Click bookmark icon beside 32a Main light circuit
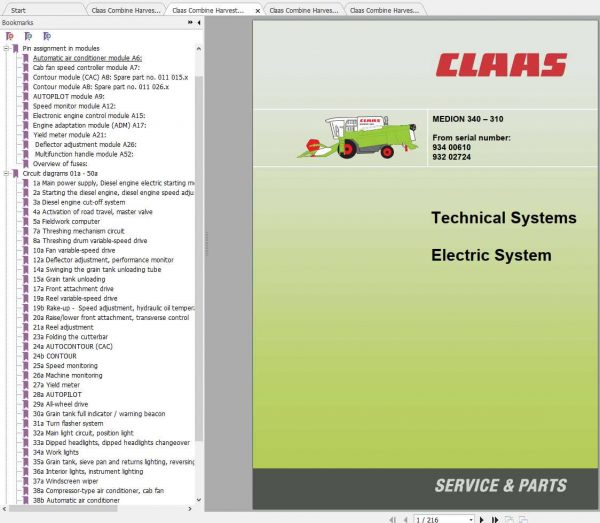600x523 pixels. 26,433
